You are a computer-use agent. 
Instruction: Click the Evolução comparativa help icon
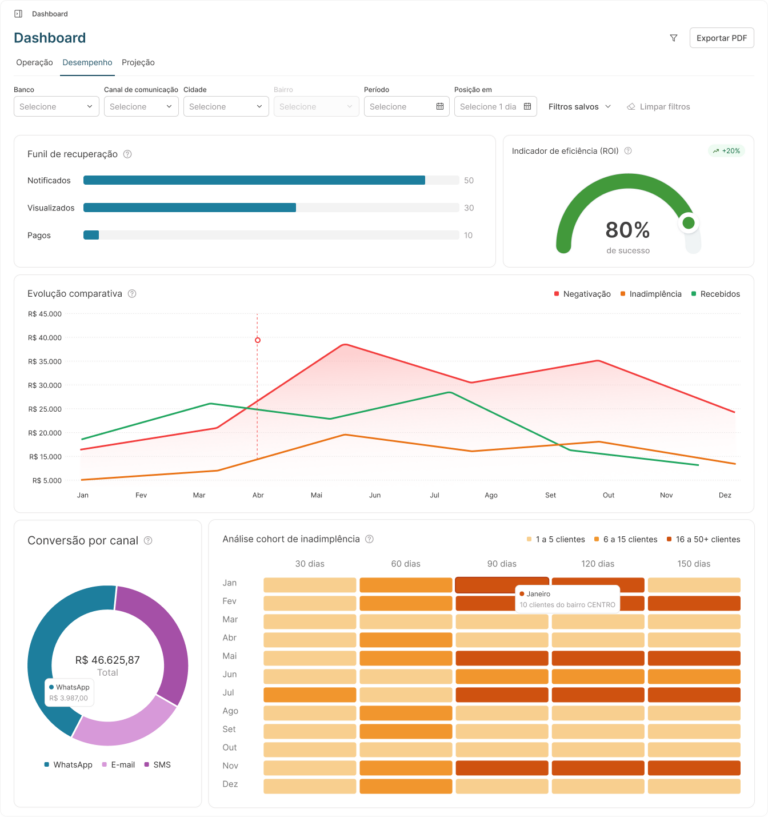coord(132,294)
